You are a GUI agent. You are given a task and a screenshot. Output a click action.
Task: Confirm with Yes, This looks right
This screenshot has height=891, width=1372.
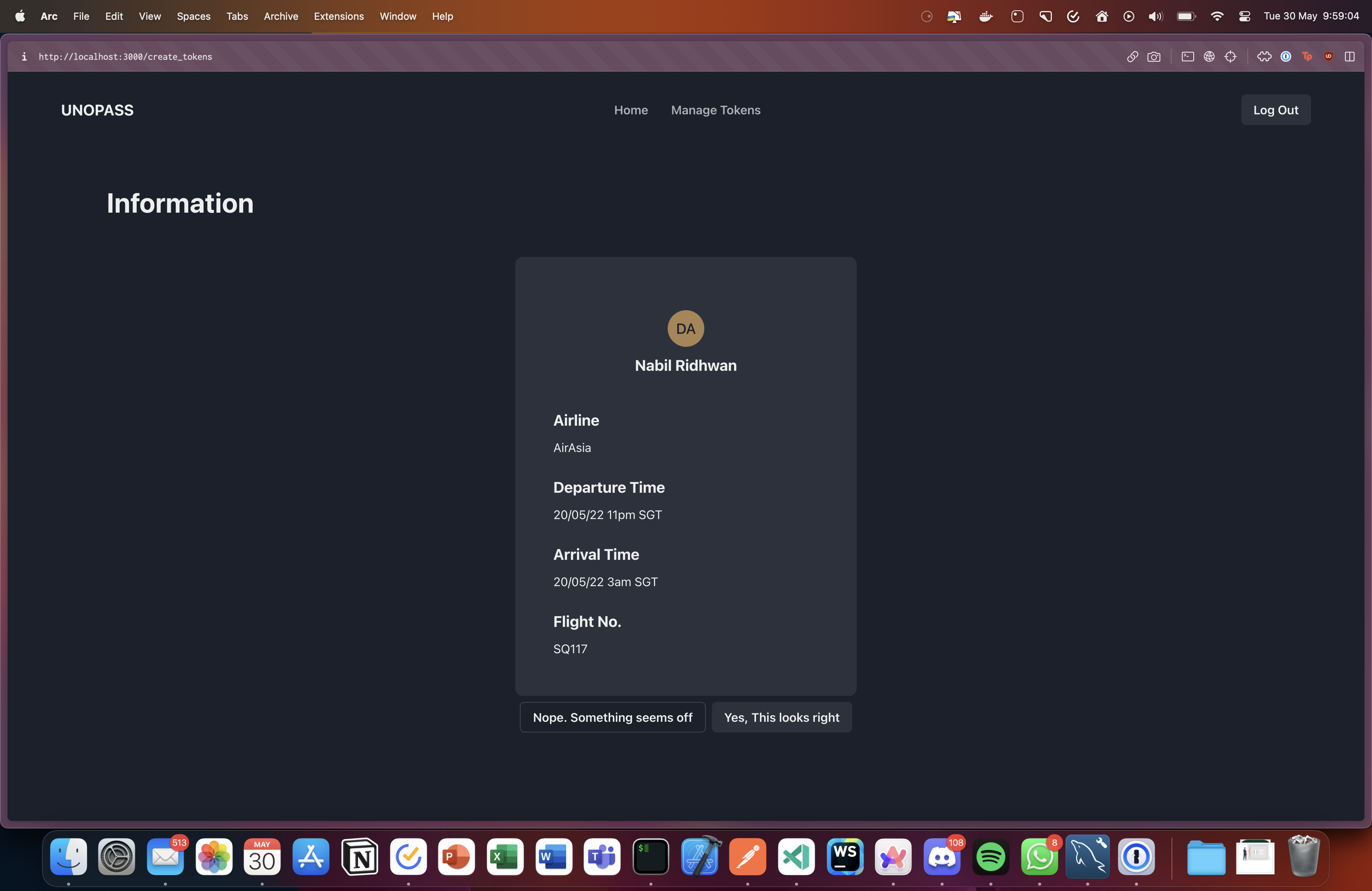(781, 718)
